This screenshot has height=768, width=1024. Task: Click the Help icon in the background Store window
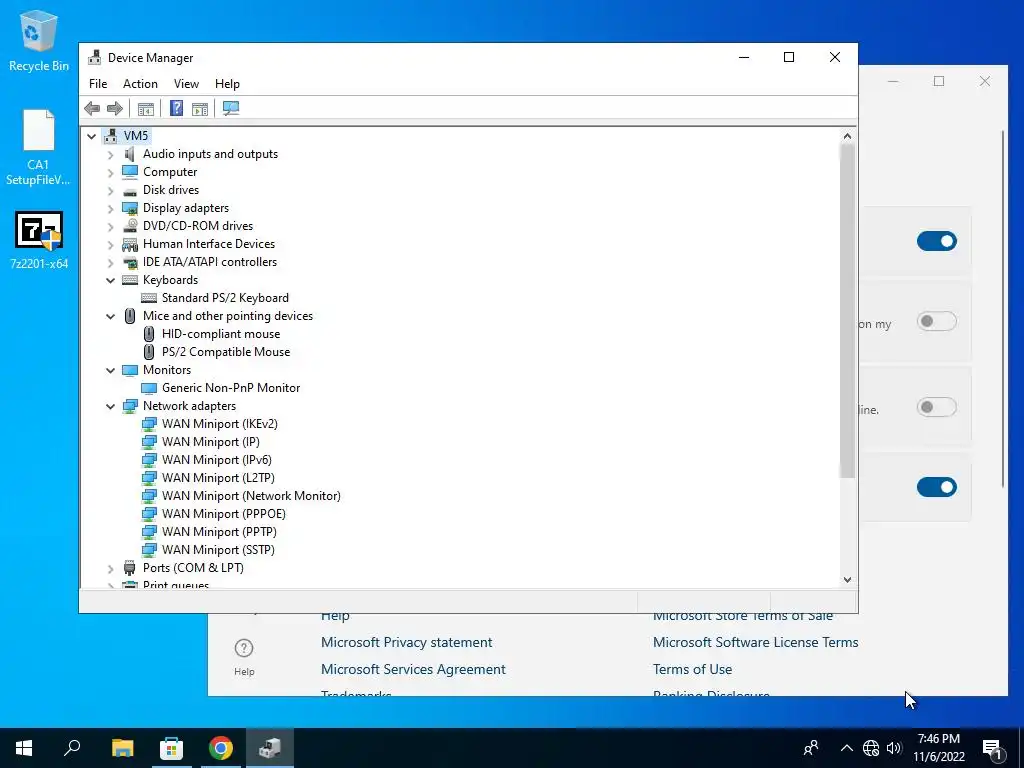pyautogui.click(x=244, y=656)
